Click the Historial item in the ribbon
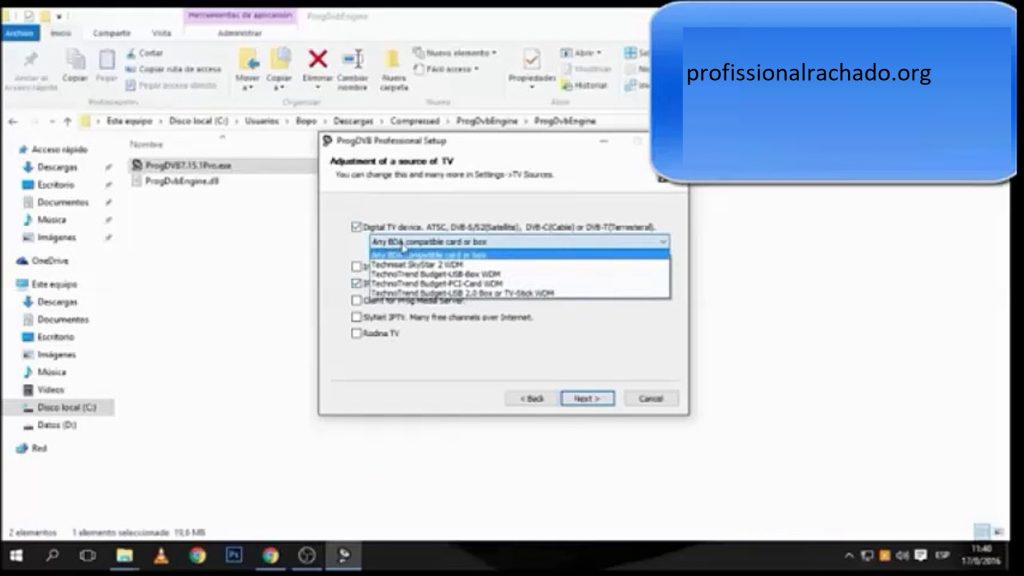The image size is (1024, 576). click(584, 86)
